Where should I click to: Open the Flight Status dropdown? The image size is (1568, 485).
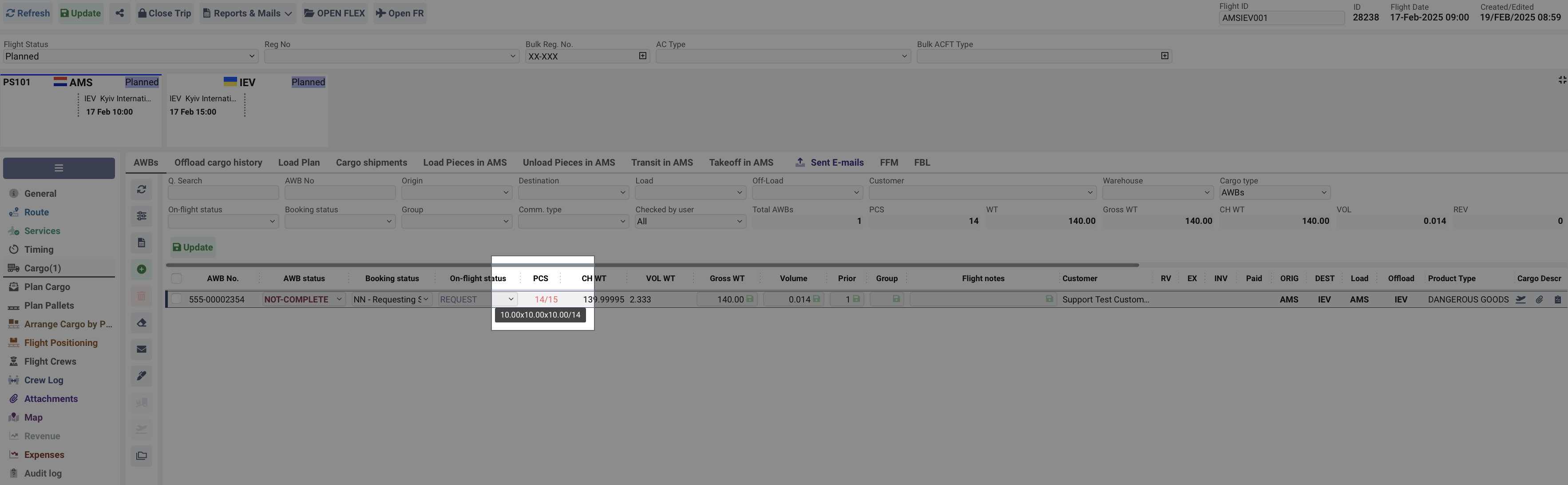click(130, 56)
